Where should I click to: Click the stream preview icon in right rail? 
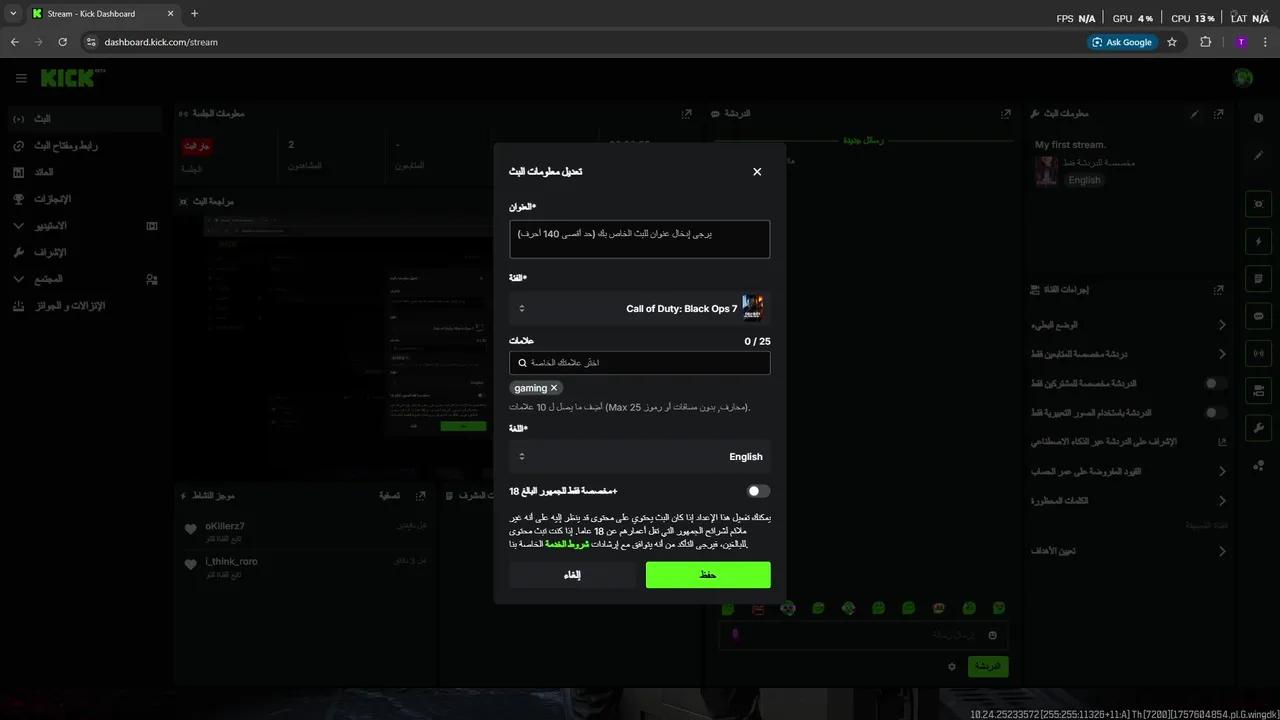[1258, 204]
